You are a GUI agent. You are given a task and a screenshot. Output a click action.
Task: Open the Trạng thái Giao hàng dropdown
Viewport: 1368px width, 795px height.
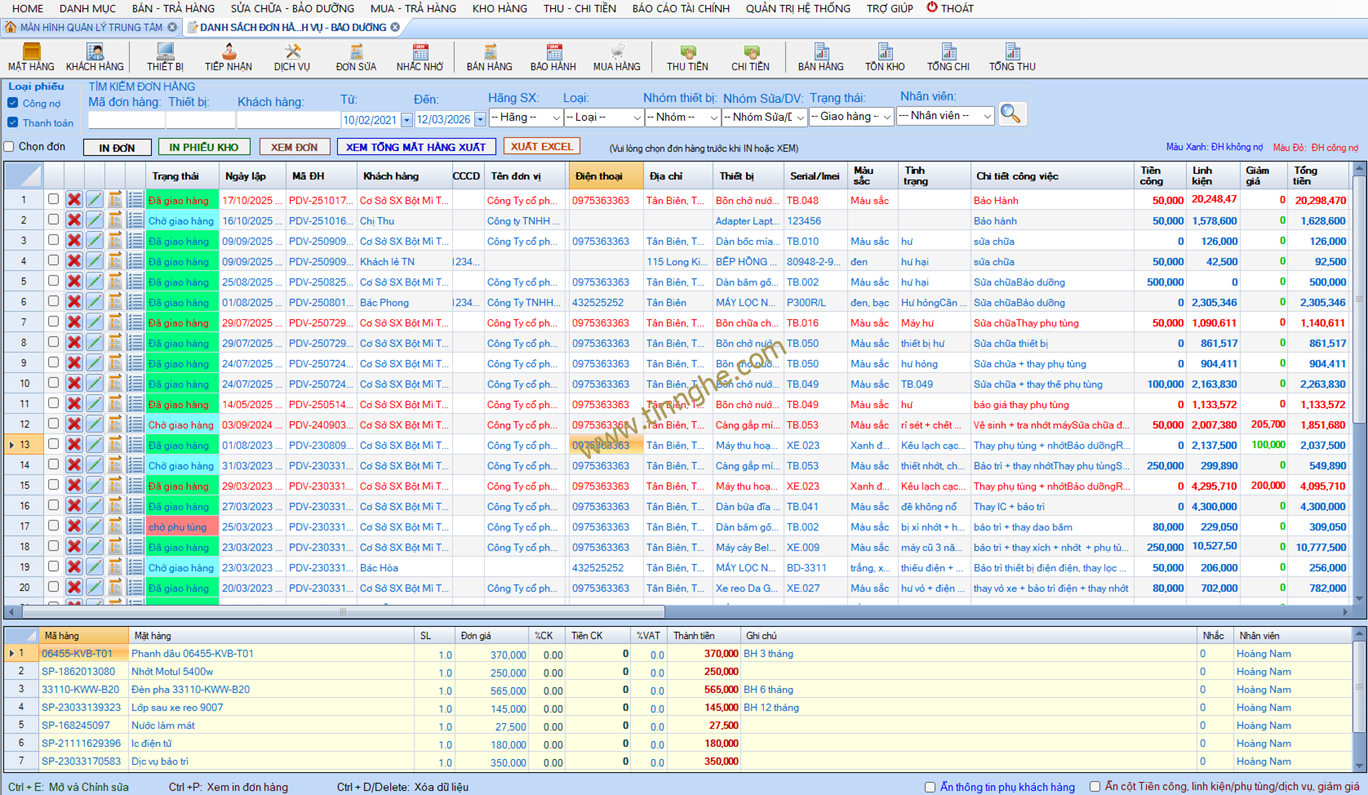pos(851,117)
